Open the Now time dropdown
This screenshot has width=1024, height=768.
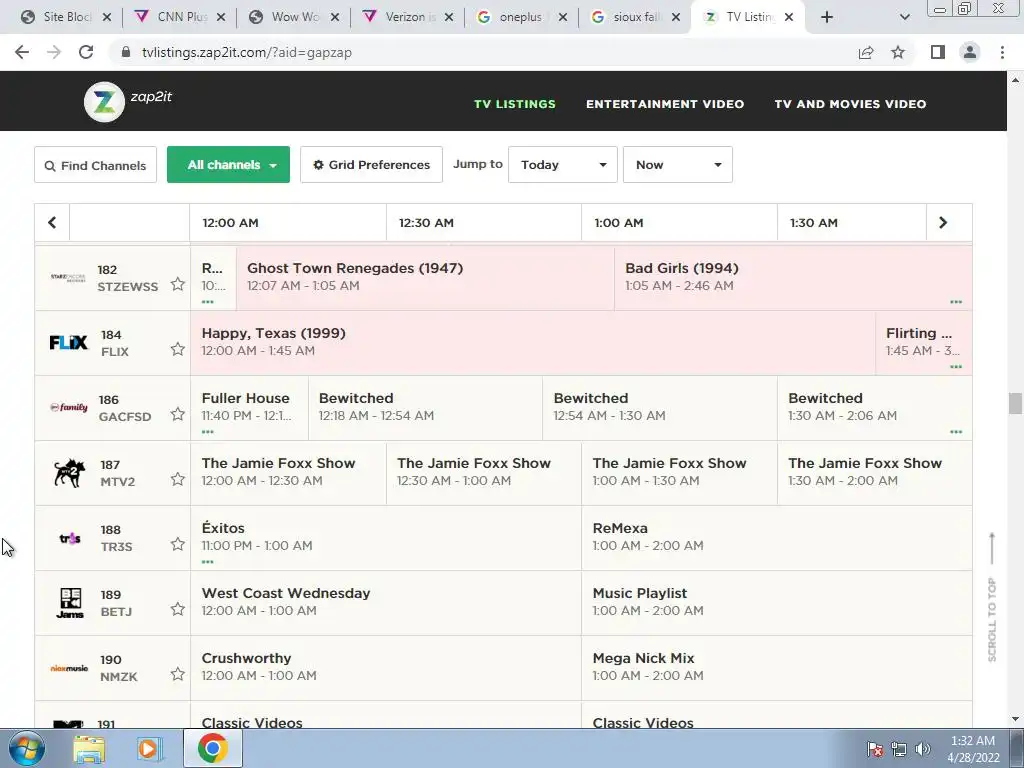pyautogui.click(x=677, y=165)
